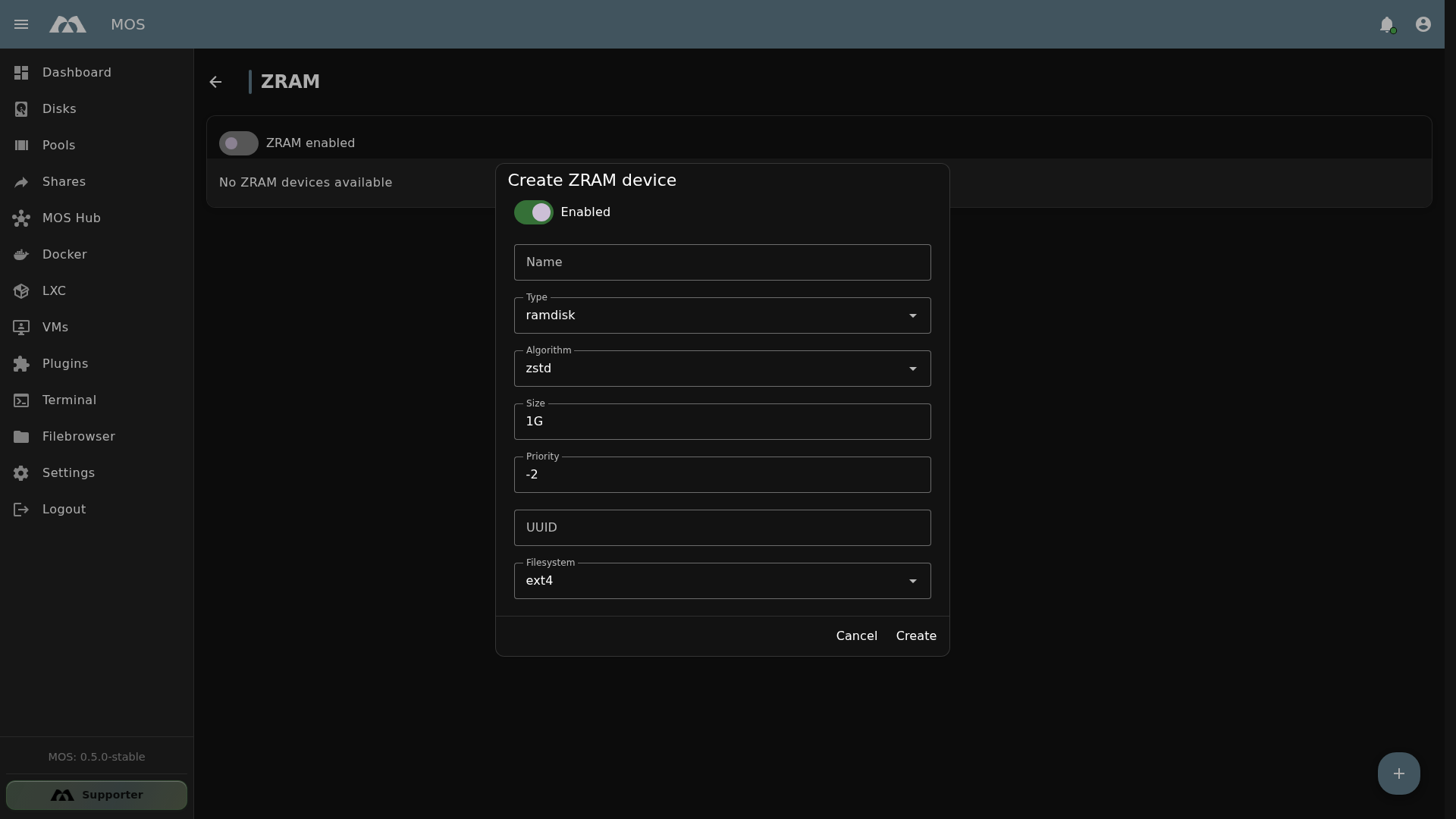Navigate to MOS Hub in the sidebar
Screen dimensions: 1456x819
[x=96, y=218]
